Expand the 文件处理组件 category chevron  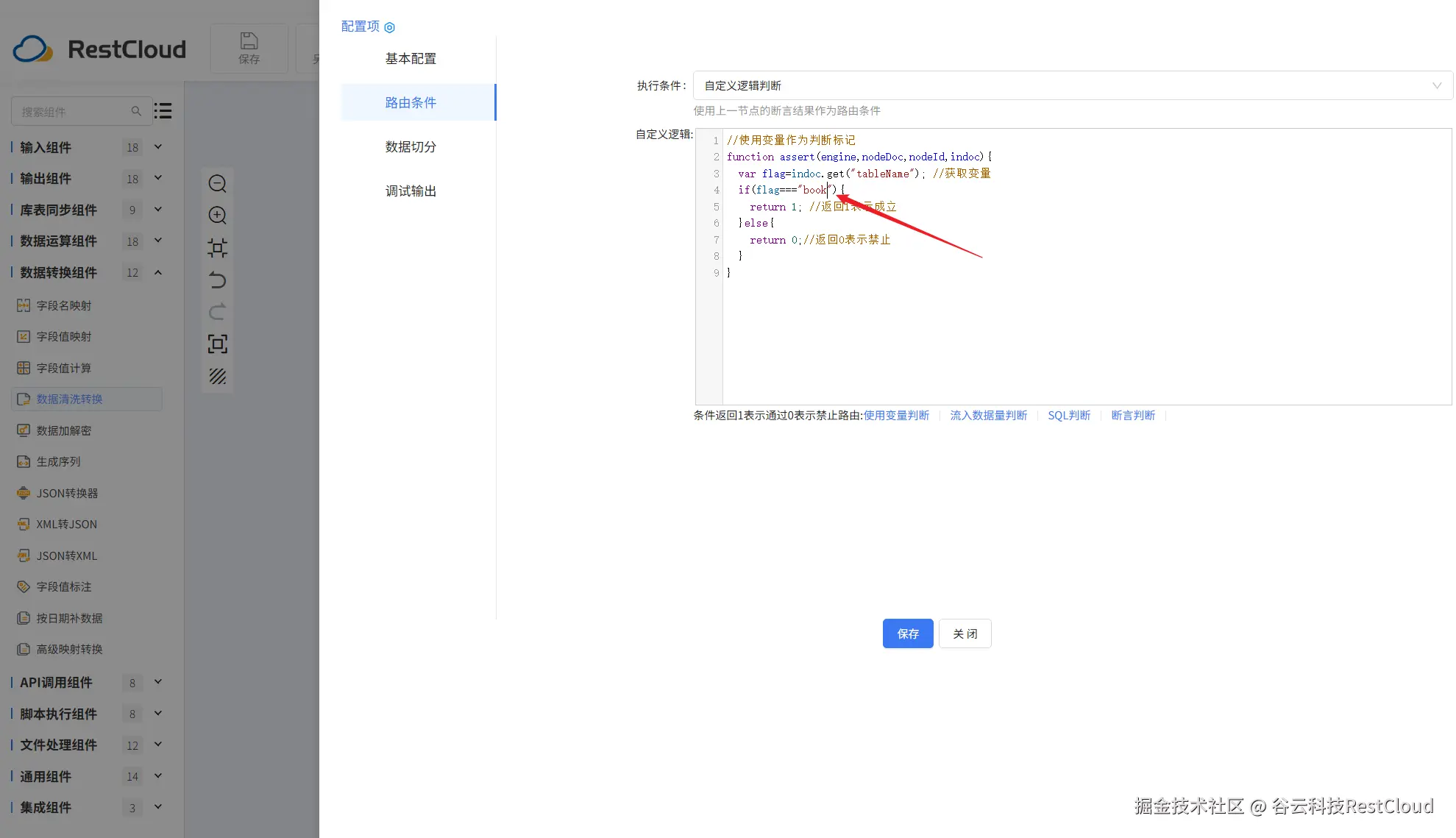(158, 745)
